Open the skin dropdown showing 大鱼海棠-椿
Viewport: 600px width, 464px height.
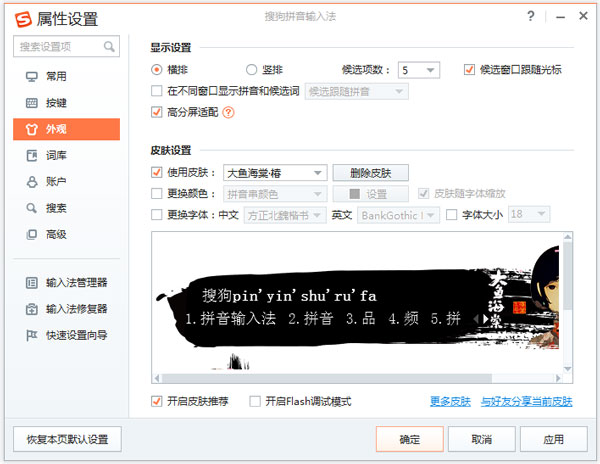coord(275,173)
